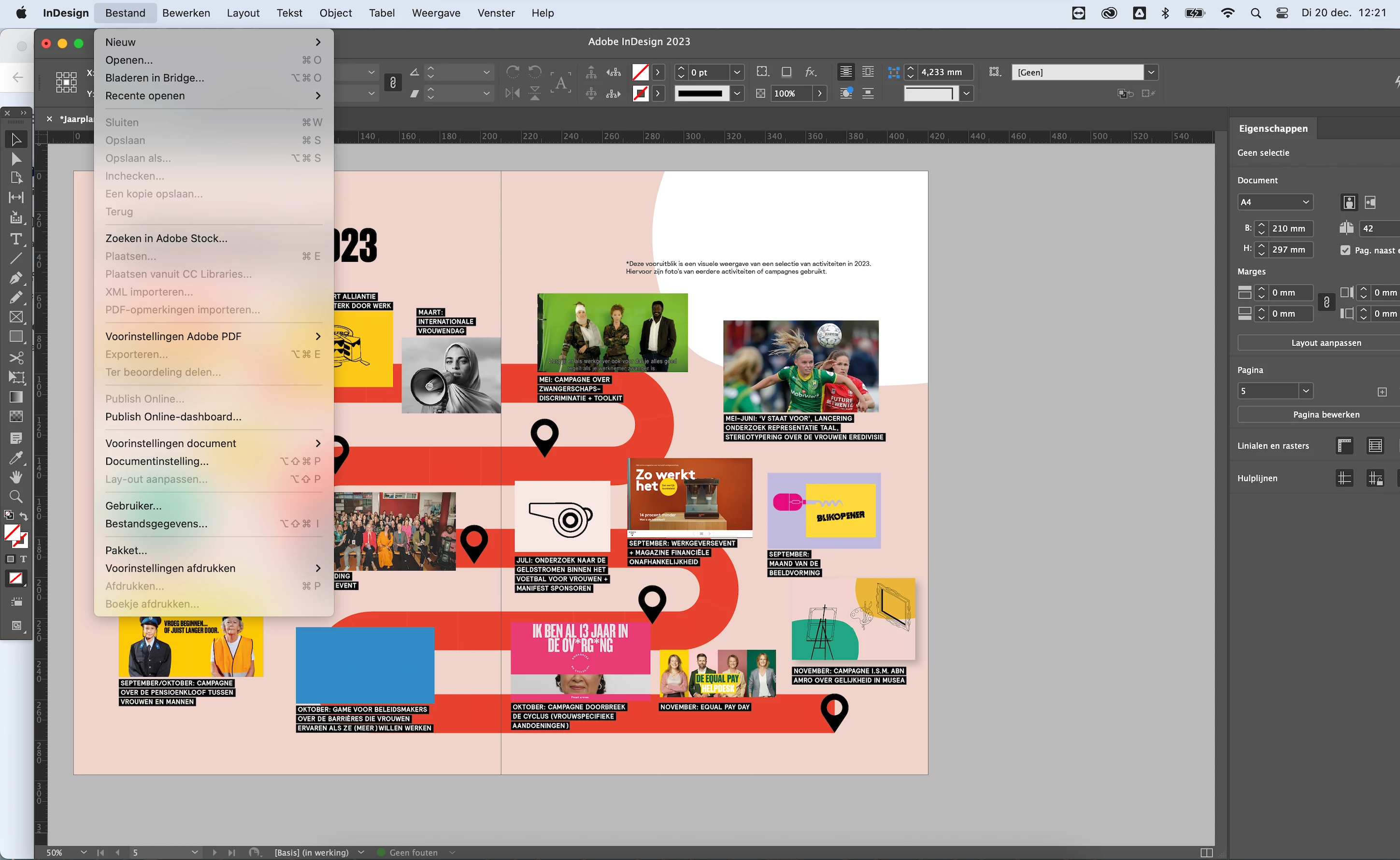Viewport: 1400px width, 860px height.
Task: Pick the Scissors tool
Action: click(16, 357)
